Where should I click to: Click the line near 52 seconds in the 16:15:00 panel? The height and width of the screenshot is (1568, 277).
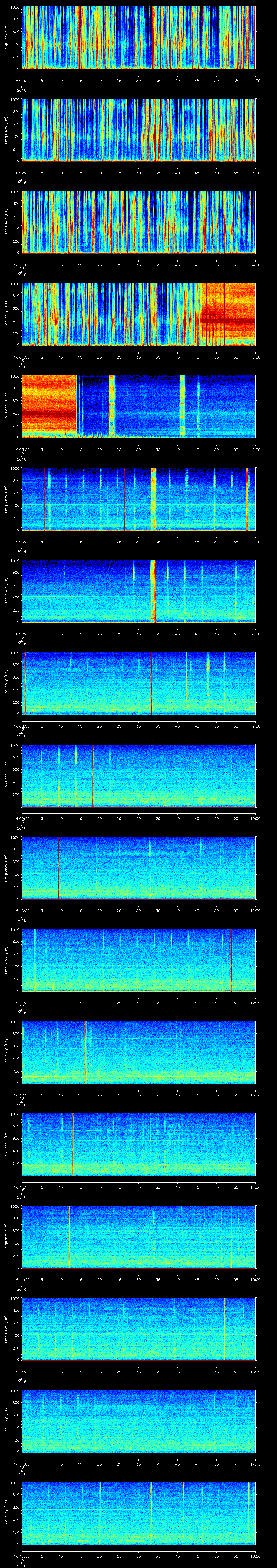(x=225, y=1329)
